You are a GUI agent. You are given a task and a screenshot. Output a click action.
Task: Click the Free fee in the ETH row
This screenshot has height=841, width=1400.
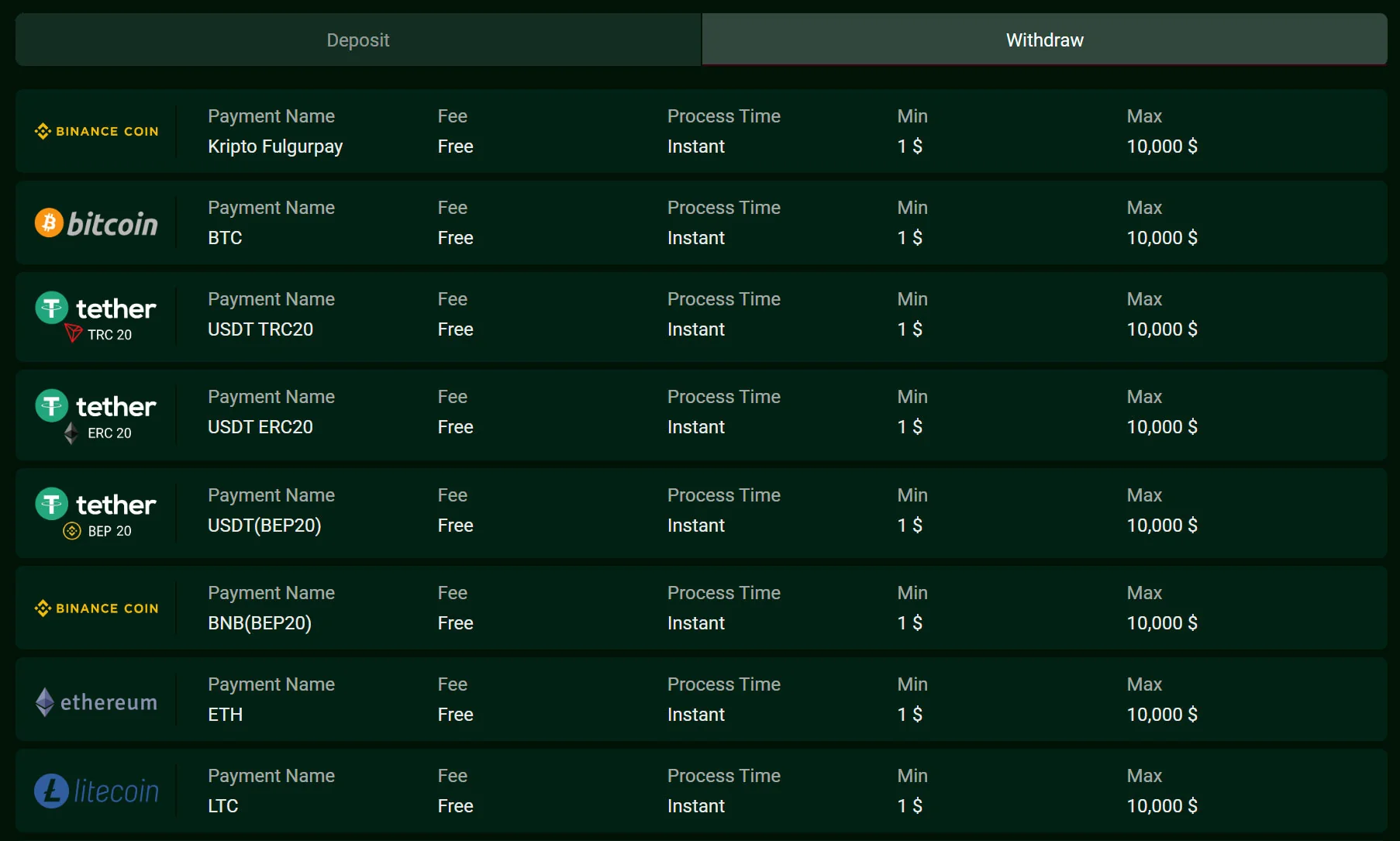click(x=455, y=715)
